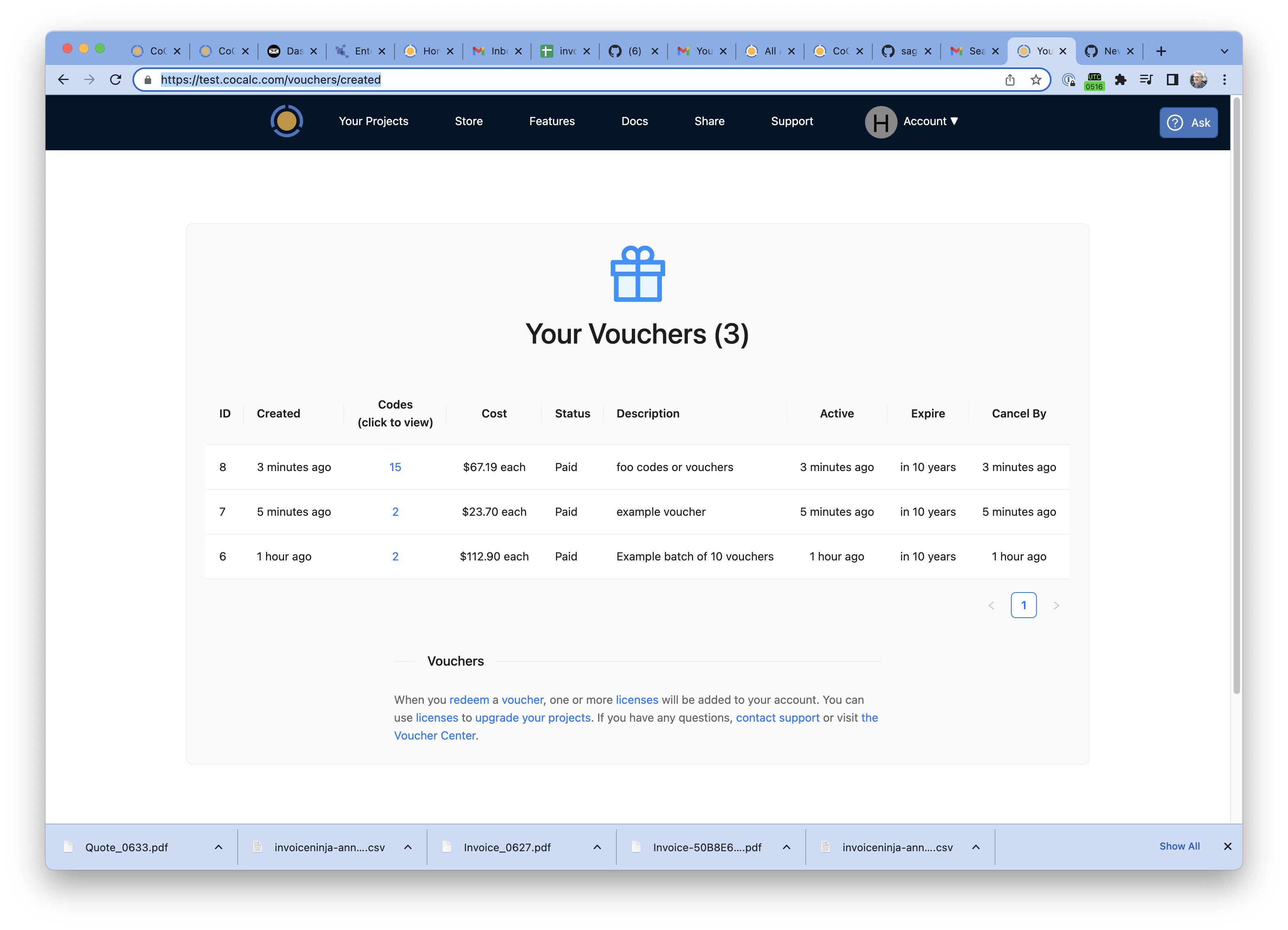Viewport: 1288px width, 930px height.
Task: Click the browser share icon
Action: click(x=1010, y=80)
